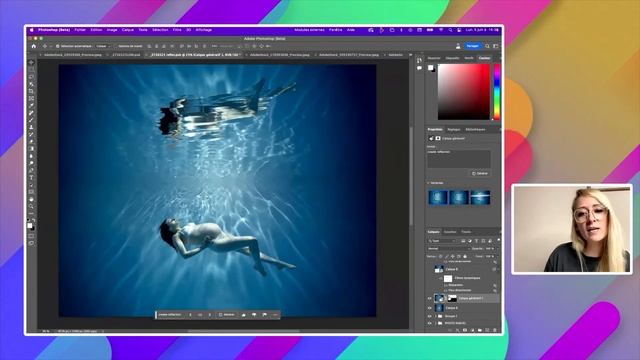Toggle the layer filter switch in Layers panel
Viewport: 640px width, 360px height.
pyautogui.click(x=498, y=241)
